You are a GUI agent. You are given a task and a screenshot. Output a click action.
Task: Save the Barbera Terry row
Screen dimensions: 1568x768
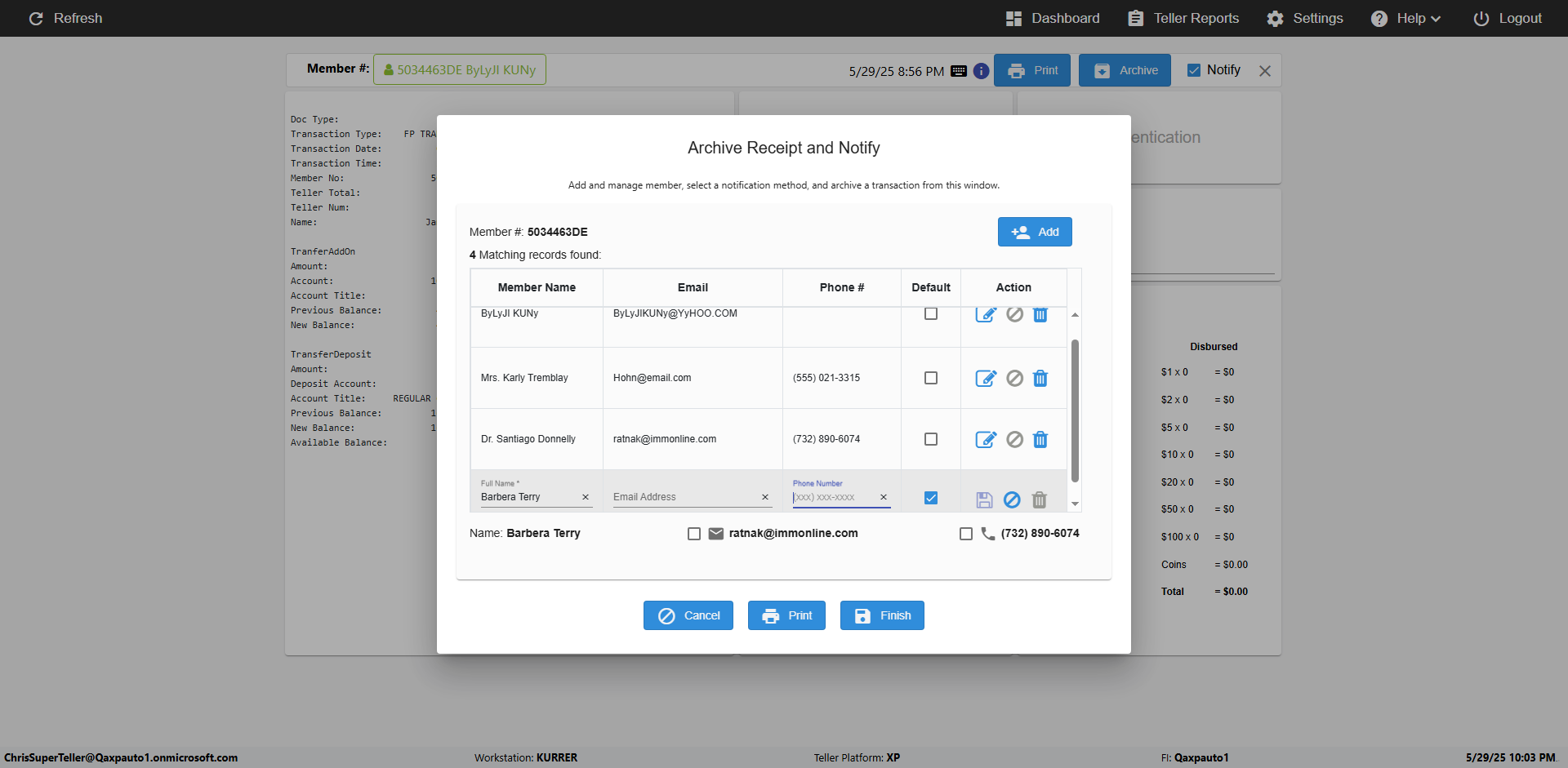click(x=984, y=499)
